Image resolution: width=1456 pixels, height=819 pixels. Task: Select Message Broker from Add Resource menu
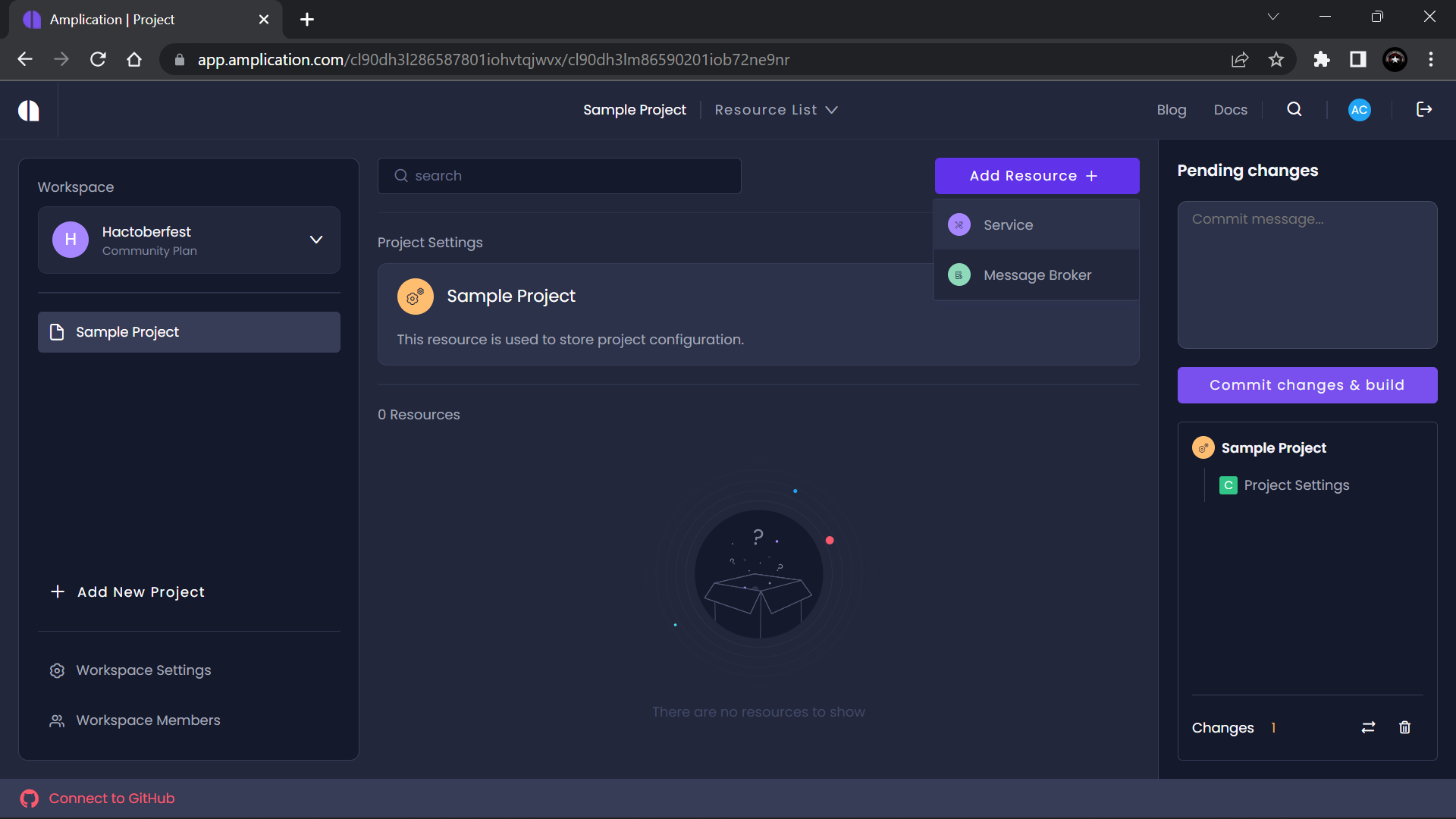1037,275
